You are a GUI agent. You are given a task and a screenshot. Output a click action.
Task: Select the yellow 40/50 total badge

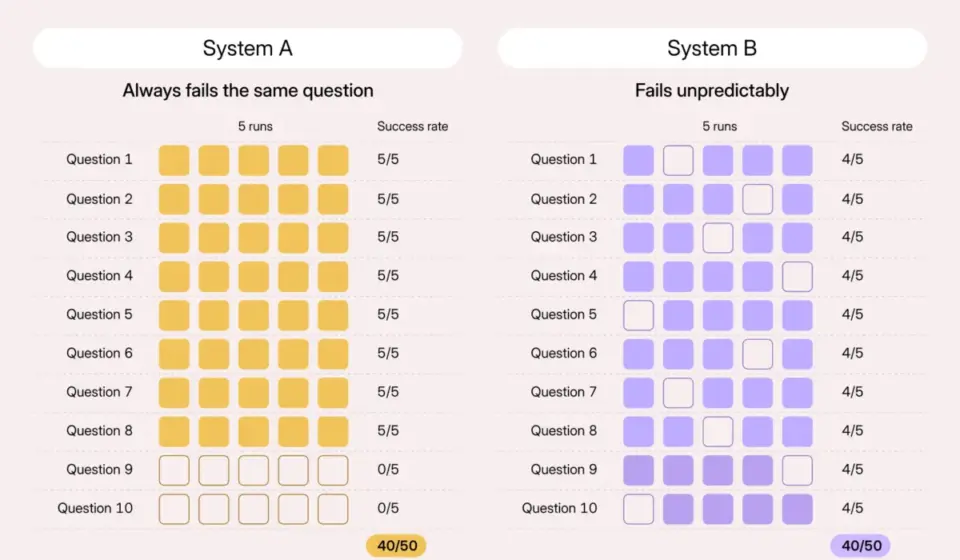click(396, 545)
